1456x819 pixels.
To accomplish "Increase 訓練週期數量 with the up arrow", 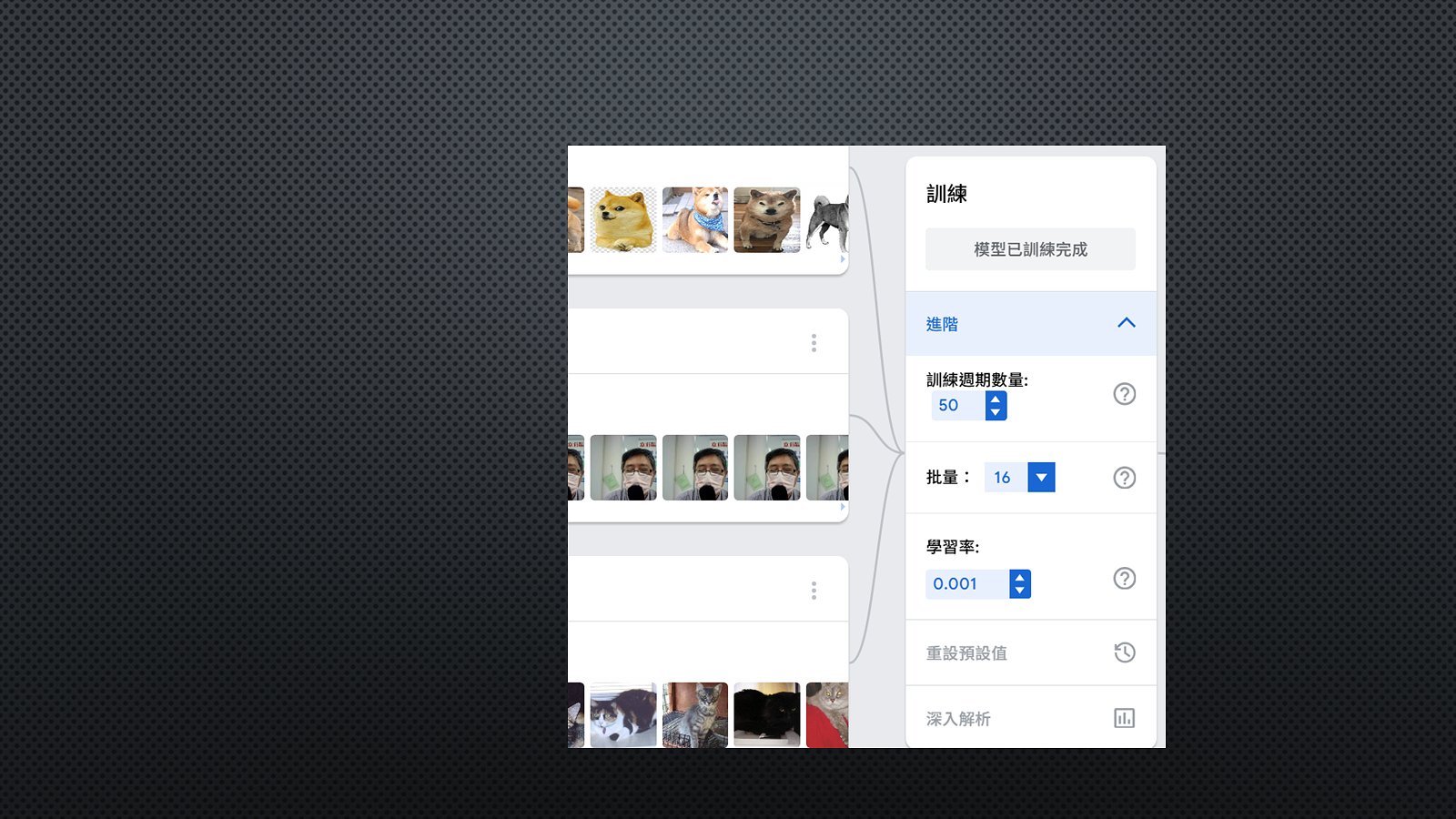I will point(996,399).
